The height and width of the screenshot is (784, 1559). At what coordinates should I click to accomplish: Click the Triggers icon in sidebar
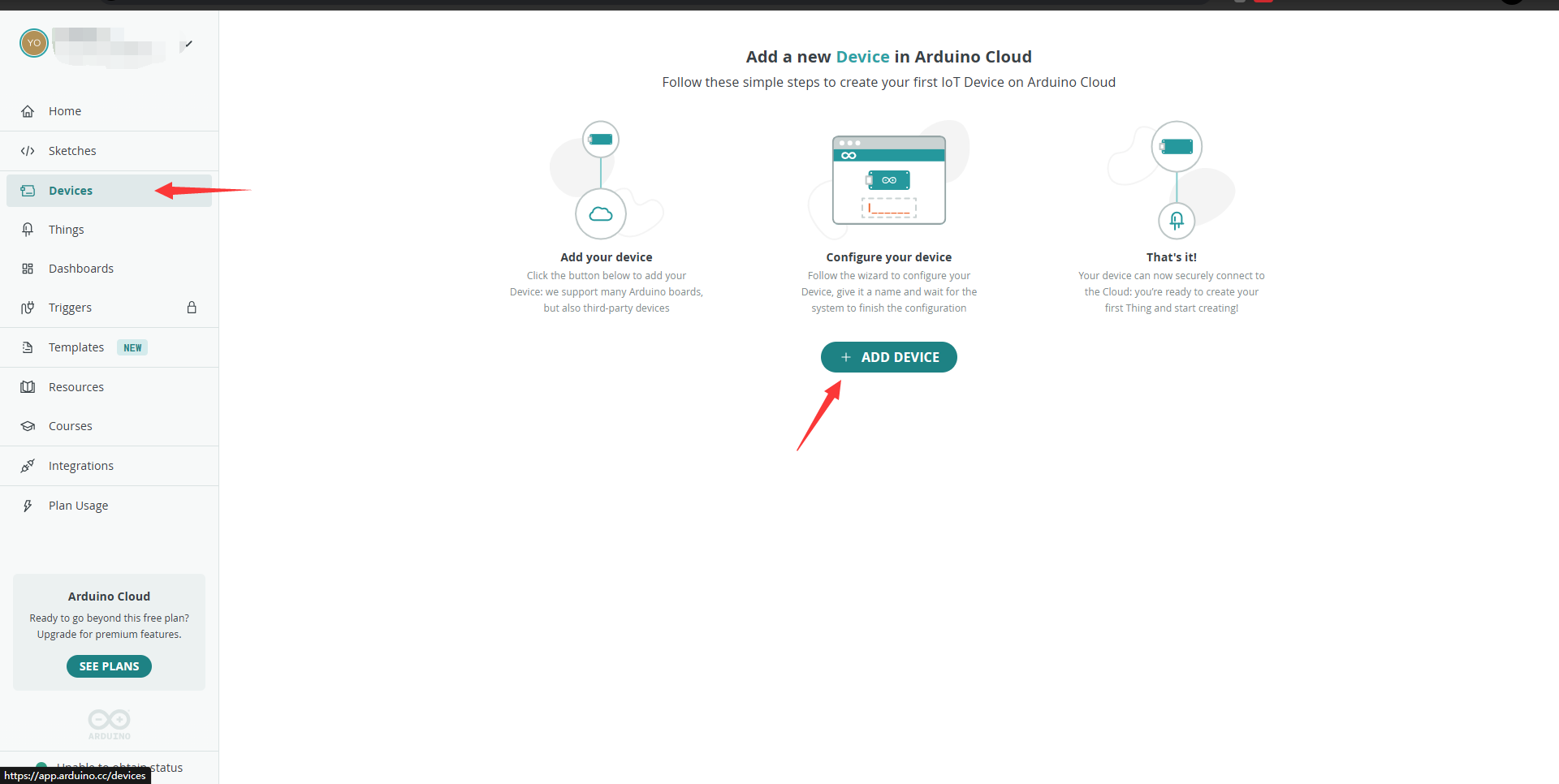(28, 308)
